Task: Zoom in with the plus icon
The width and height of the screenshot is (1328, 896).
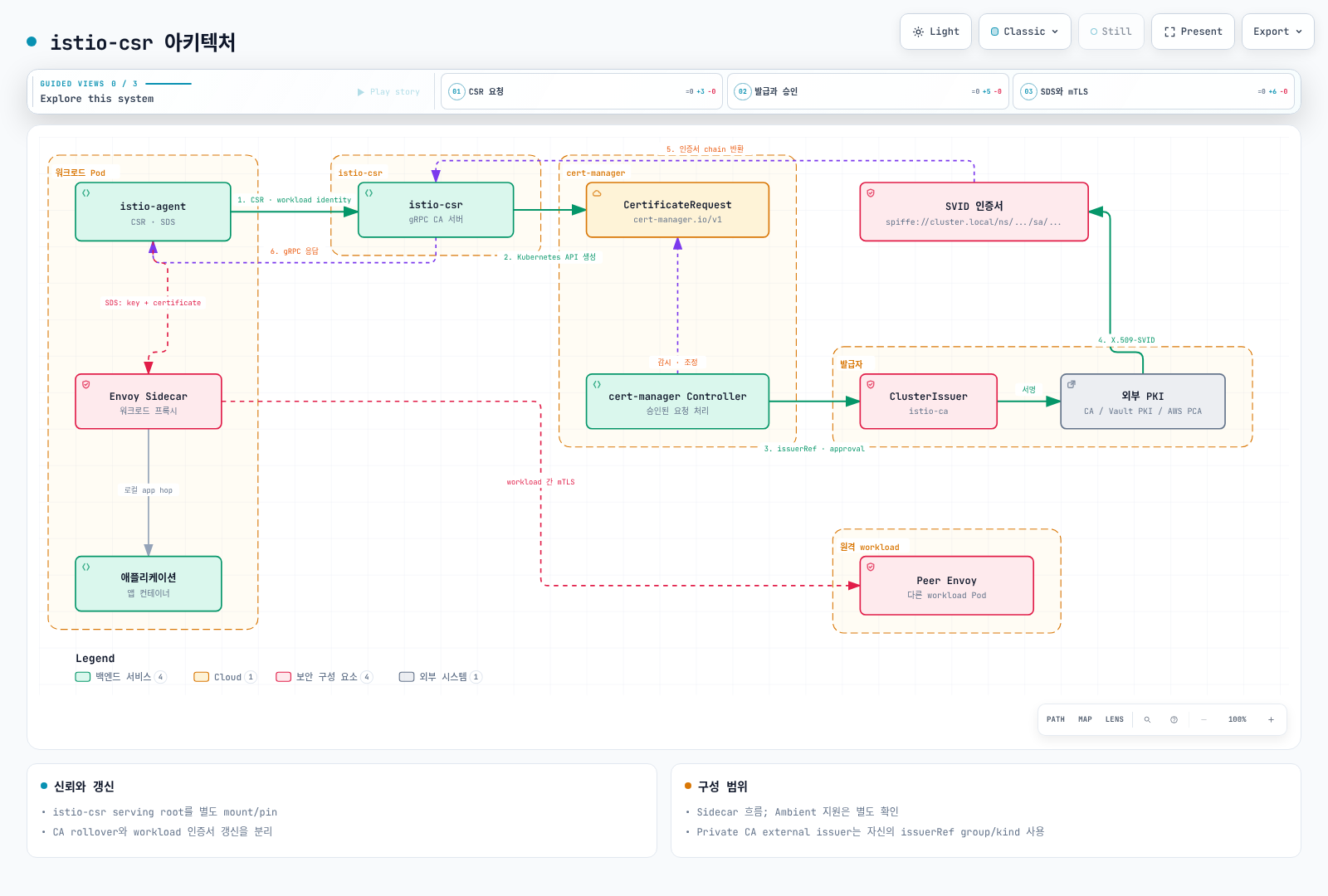Action: point(1271,719)
